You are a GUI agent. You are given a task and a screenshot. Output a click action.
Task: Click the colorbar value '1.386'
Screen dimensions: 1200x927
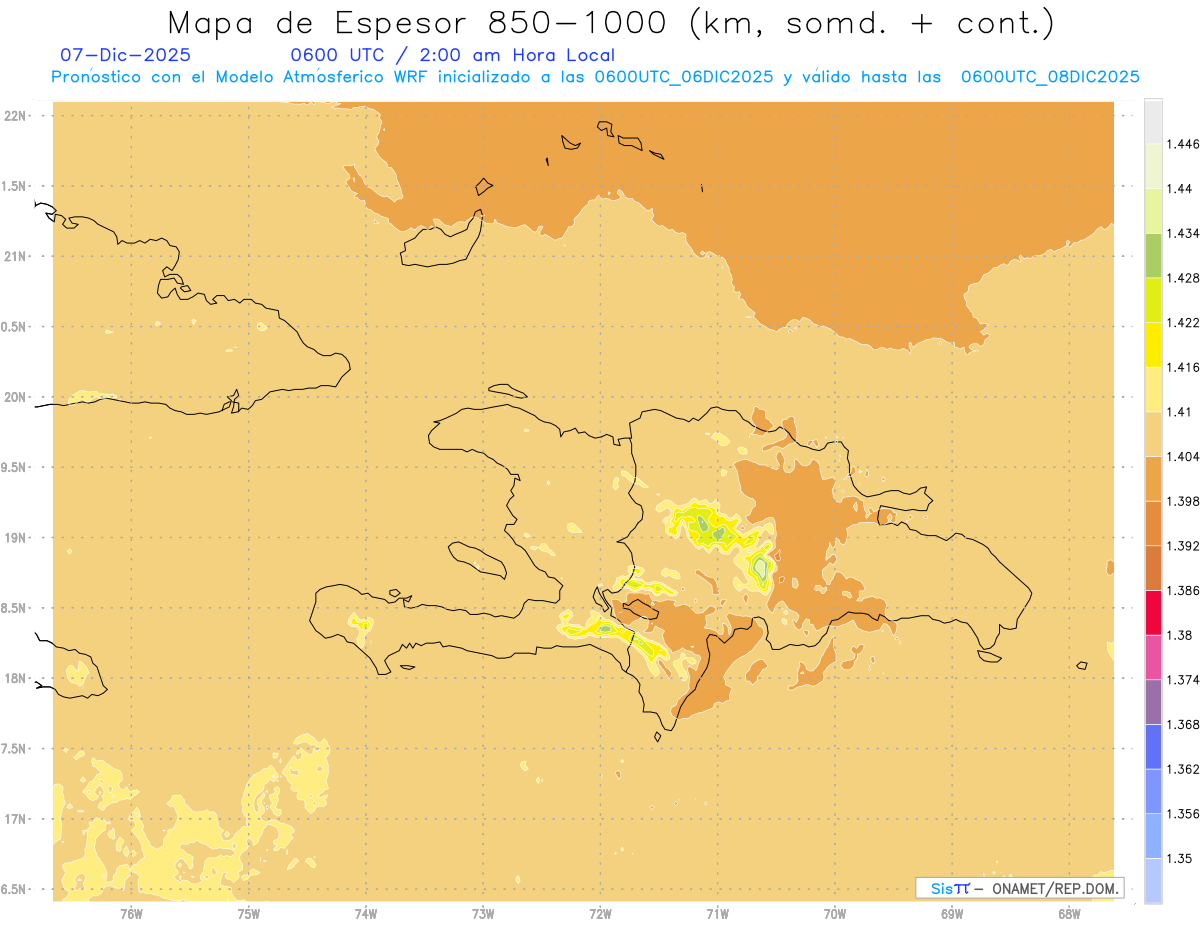[1183, 591]
